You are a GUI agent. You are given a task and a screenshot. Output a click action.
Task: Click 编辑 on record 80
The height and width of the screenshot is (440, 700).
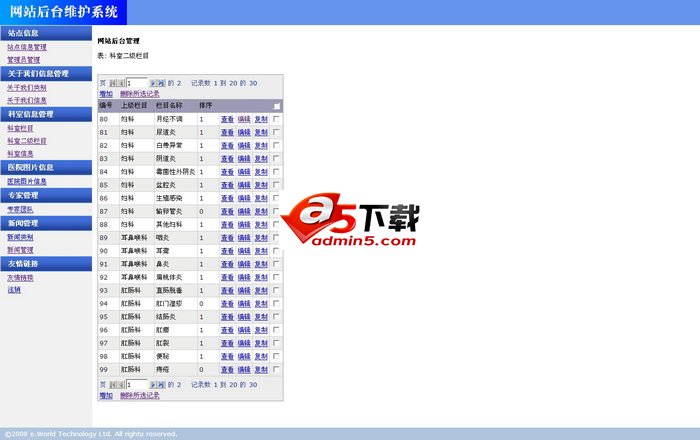click(x=244, y=119)
